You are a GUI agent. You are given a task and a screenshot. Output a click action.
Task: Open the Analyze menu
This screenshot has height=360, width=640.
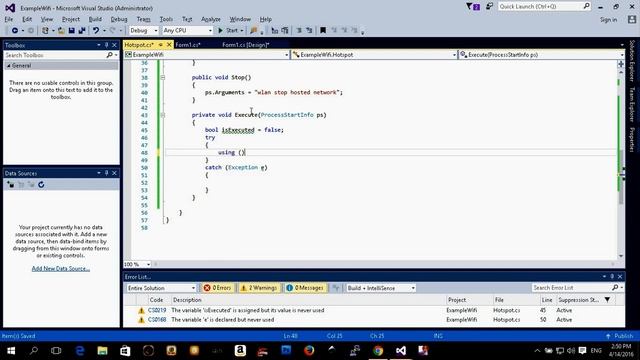coord(211,19)
